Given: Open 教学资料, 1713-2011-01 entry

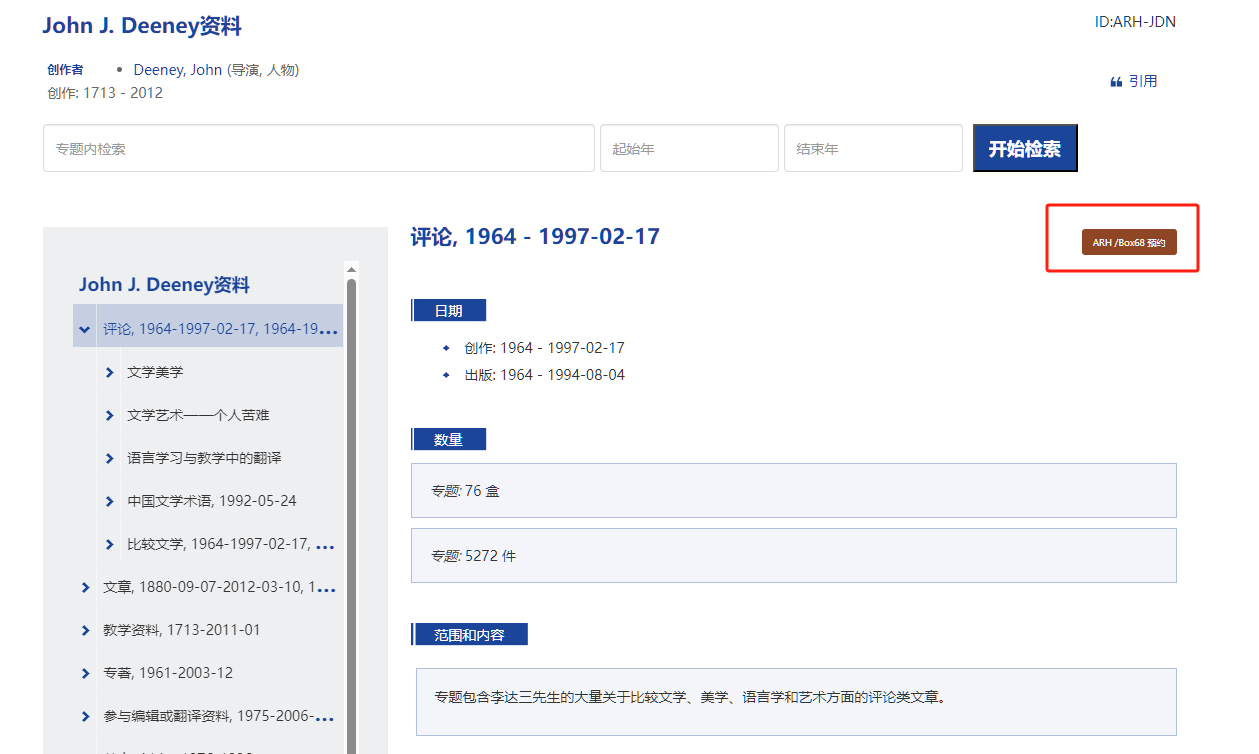Looking at the screenshot, I should coord(182,630).
